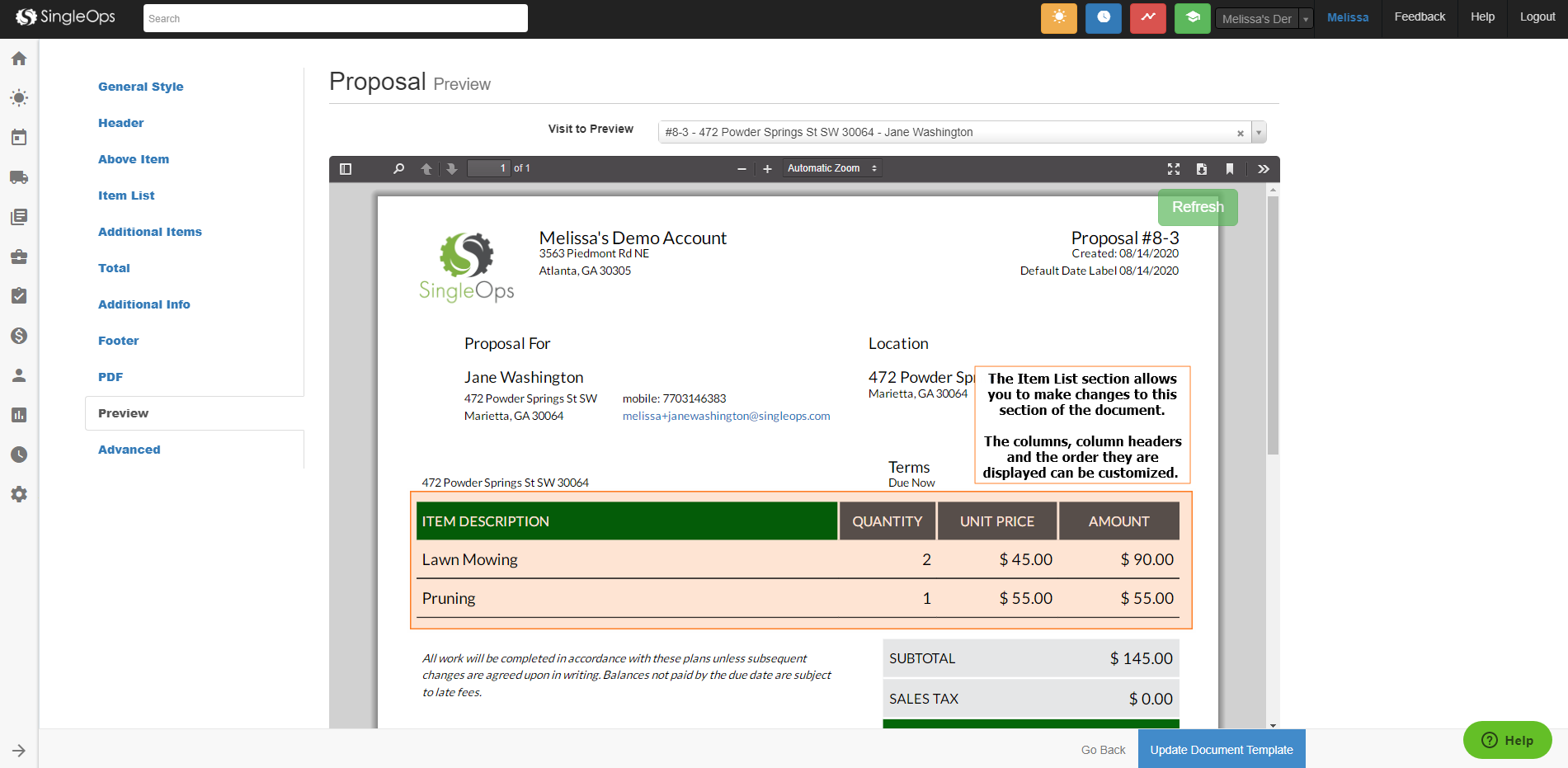Click the PDF preview vertical scrollbar
The height and width of the screenshot is (768, 1568).
(x=1273, y=330)
